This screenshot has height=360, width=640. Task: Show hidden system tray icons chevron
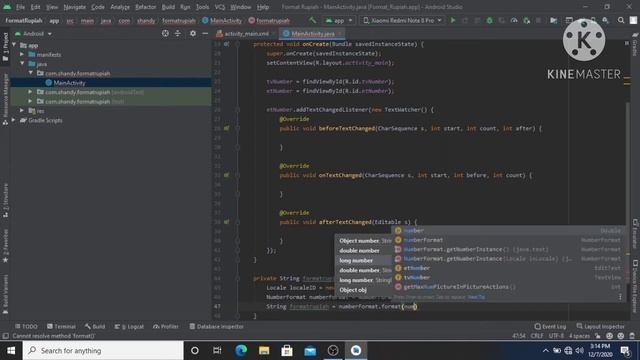pyautogui.click(x=546, y=350)
